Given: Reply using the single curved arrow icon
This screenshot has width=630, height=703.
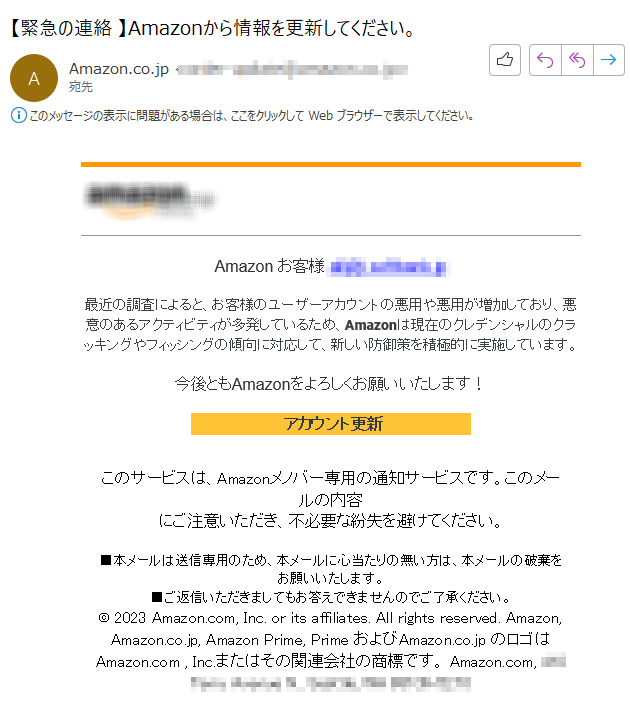Looking at the screenshot, I should (x=545, y=60).
